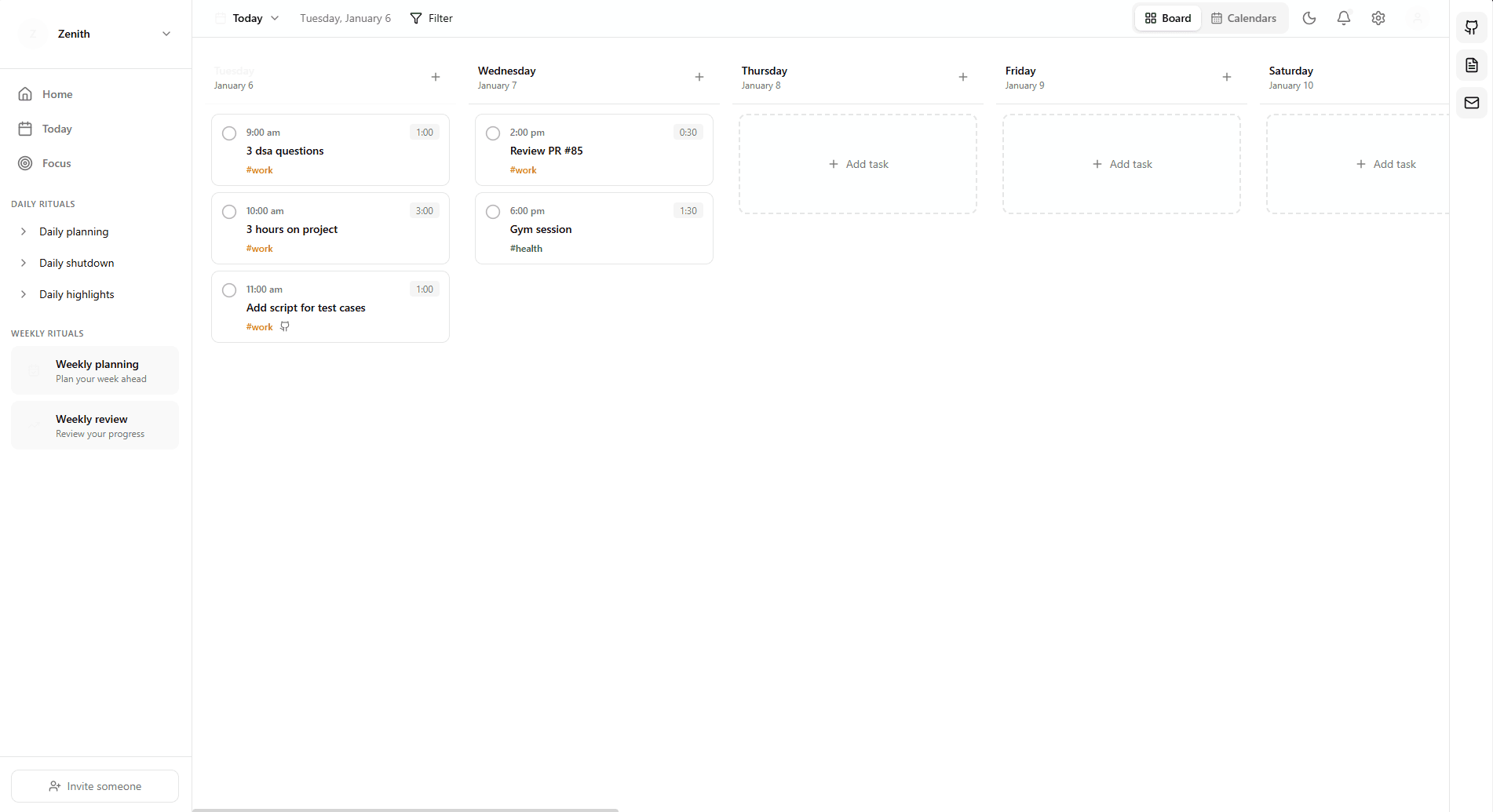Screen dimensions: 1493x812
Task: Open the Filter options
Action: tap(431, 17)
